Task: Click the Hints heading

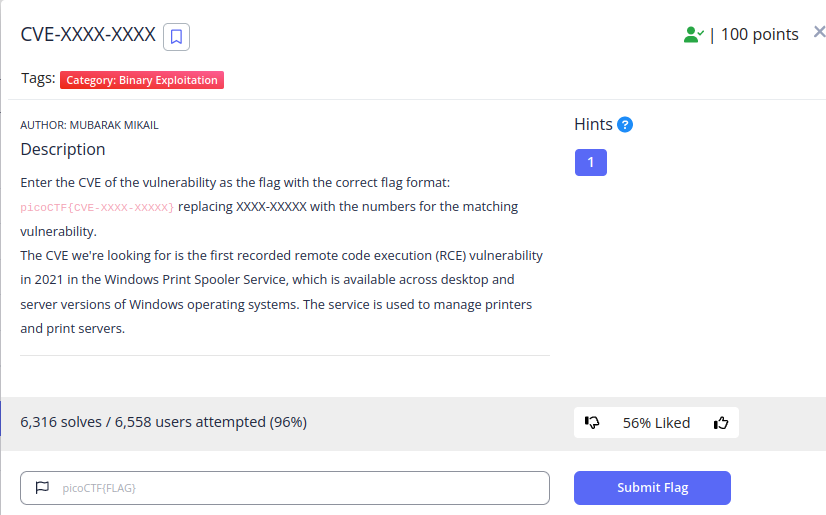Action: pos(593,124)
